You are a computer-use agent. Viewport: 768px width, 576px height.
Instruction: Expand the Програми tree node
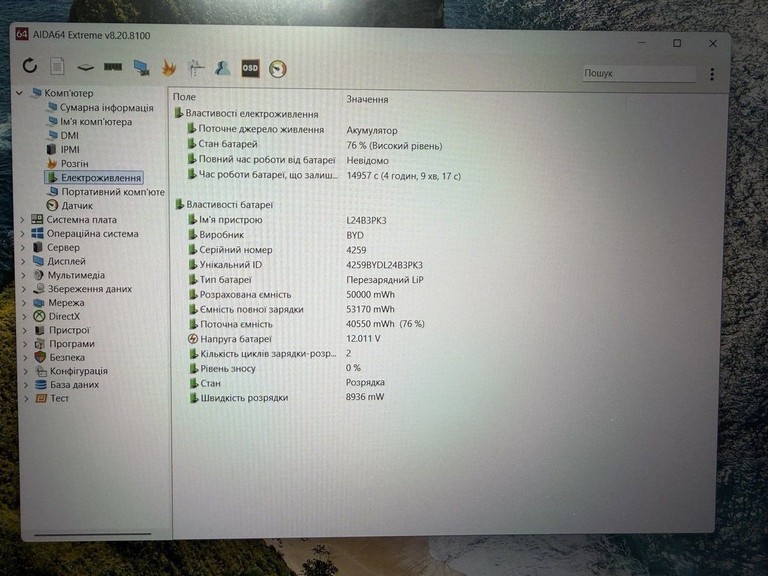25,344
